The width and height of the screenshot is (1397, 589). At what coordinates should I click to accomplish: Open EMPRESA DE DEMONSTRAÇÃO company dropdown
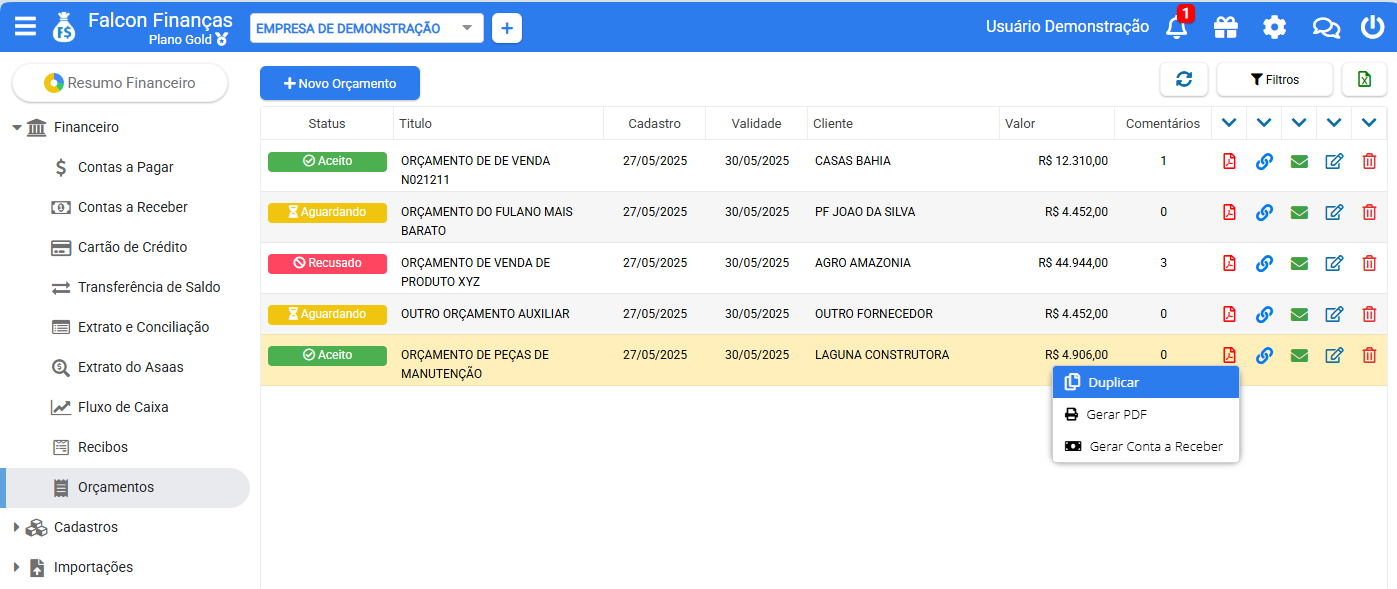(x=366, y=28)
